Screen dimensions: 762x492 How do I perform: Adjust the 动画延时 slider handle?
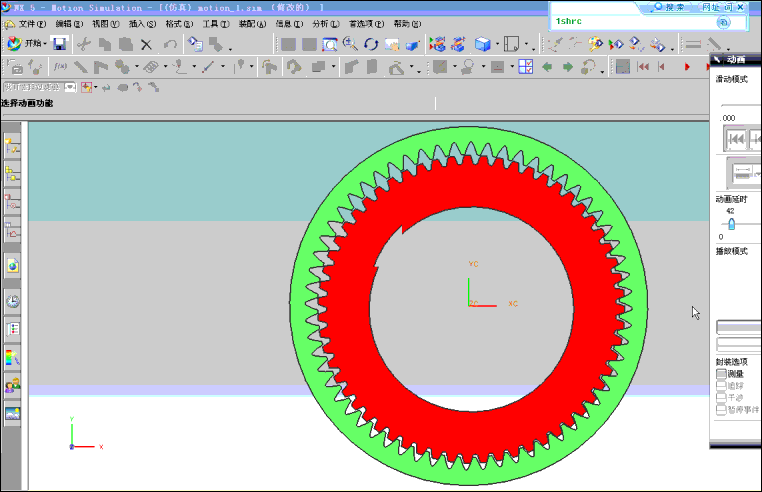(x=731, y=224)
